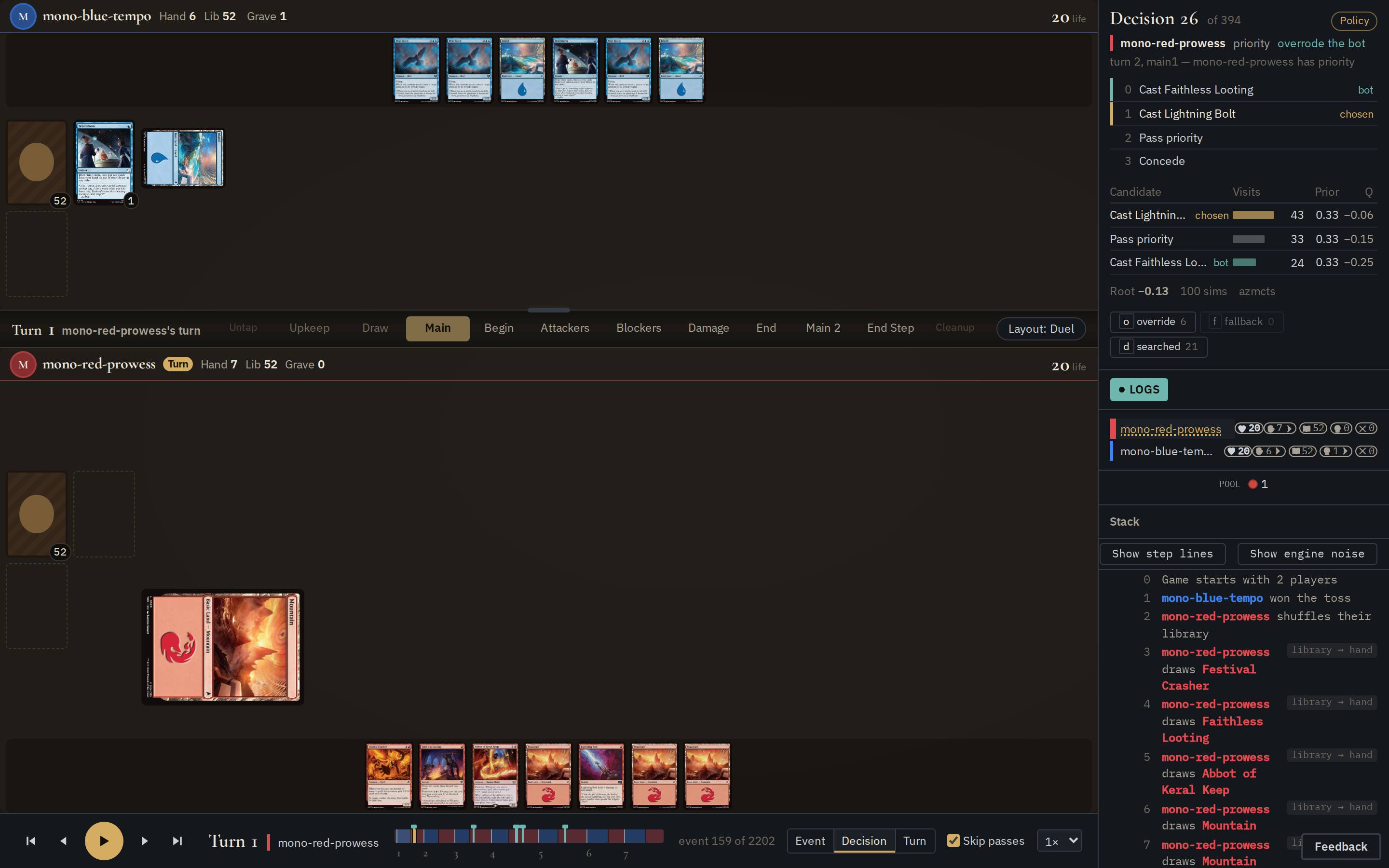
Task: Switch stepping mode to Event
Action: click(810, 841)
